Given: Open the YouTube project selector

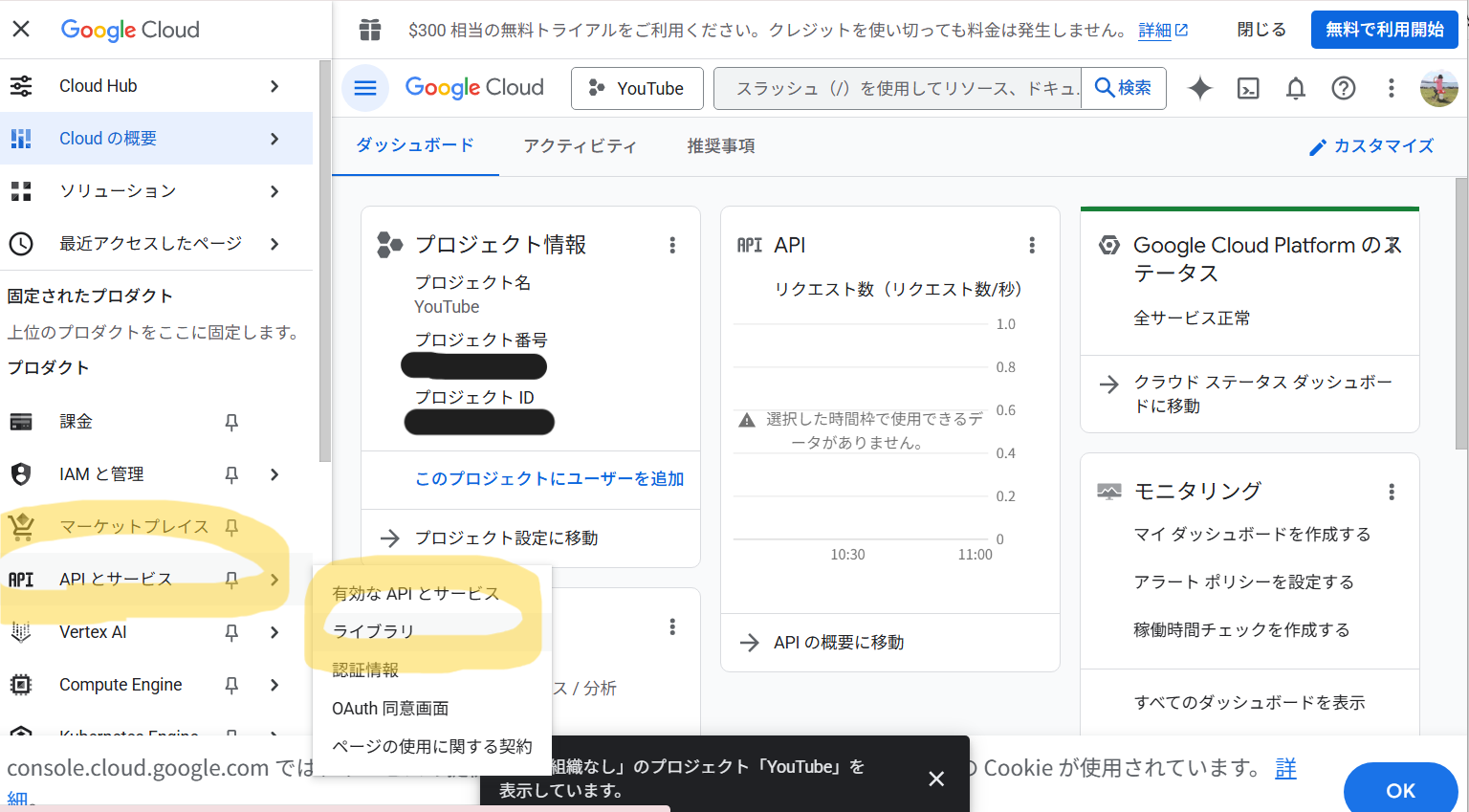Looking at the screenshot, I should tap(637, 88).
